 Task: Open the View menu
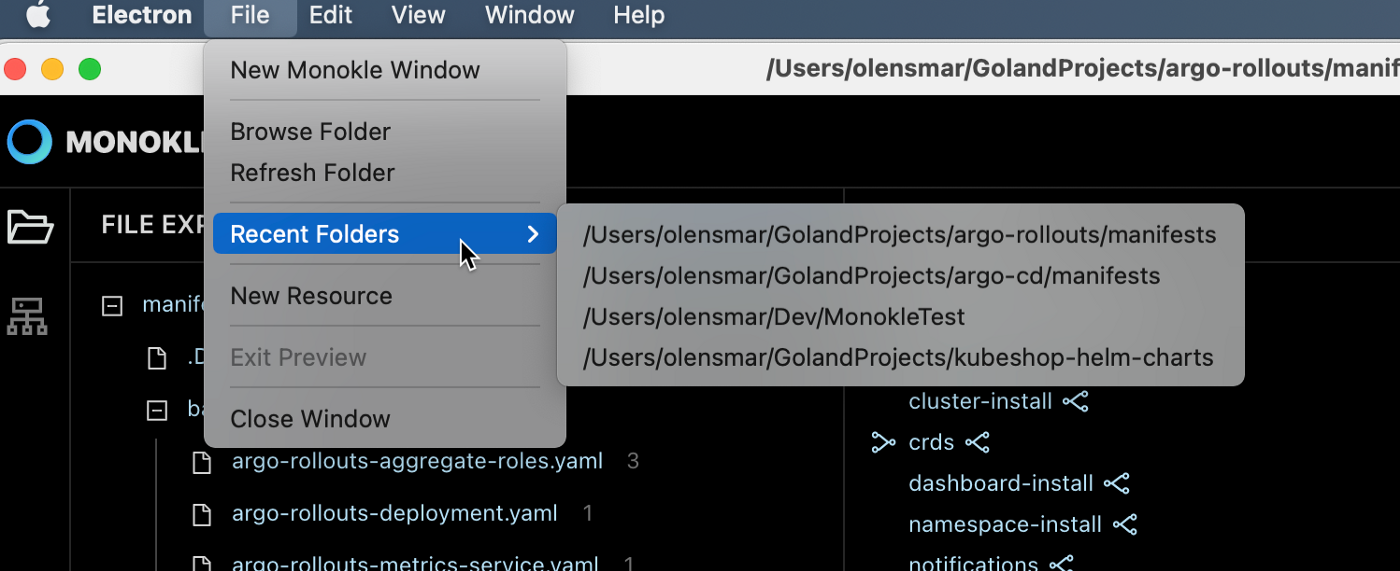pos(418,15)
